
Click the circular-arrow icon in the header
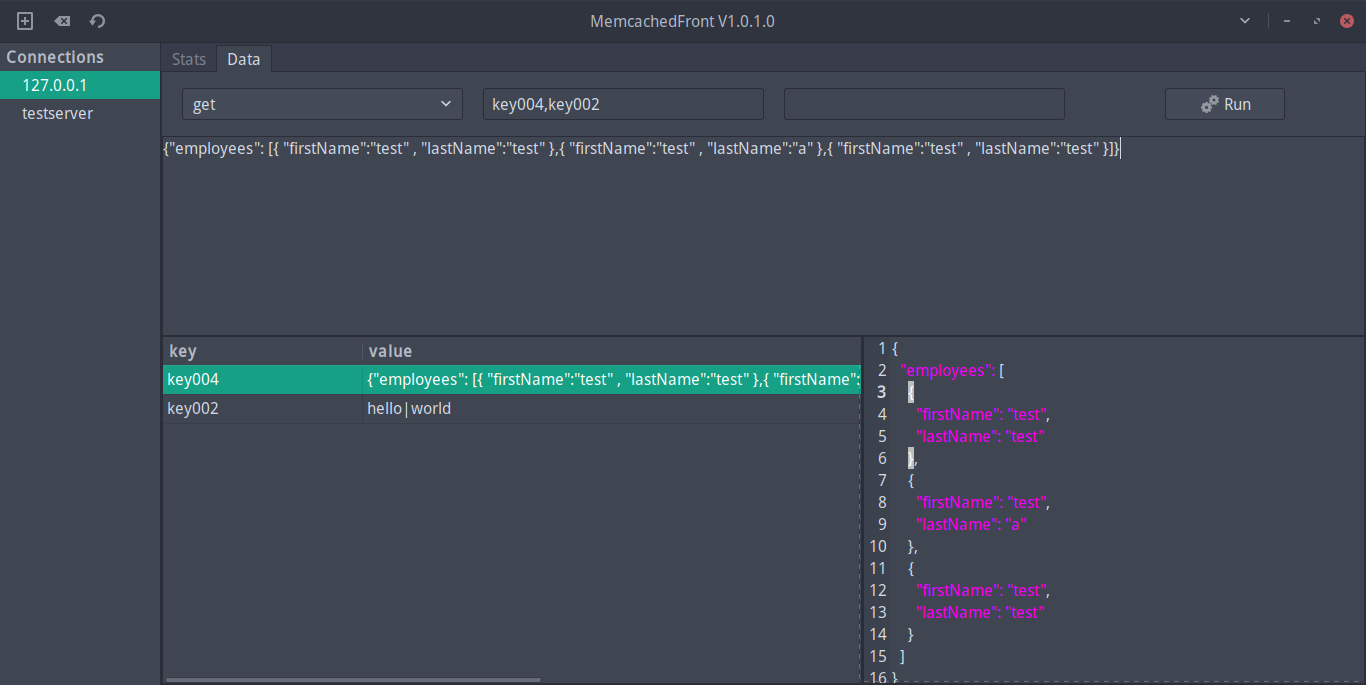point(97,21)
